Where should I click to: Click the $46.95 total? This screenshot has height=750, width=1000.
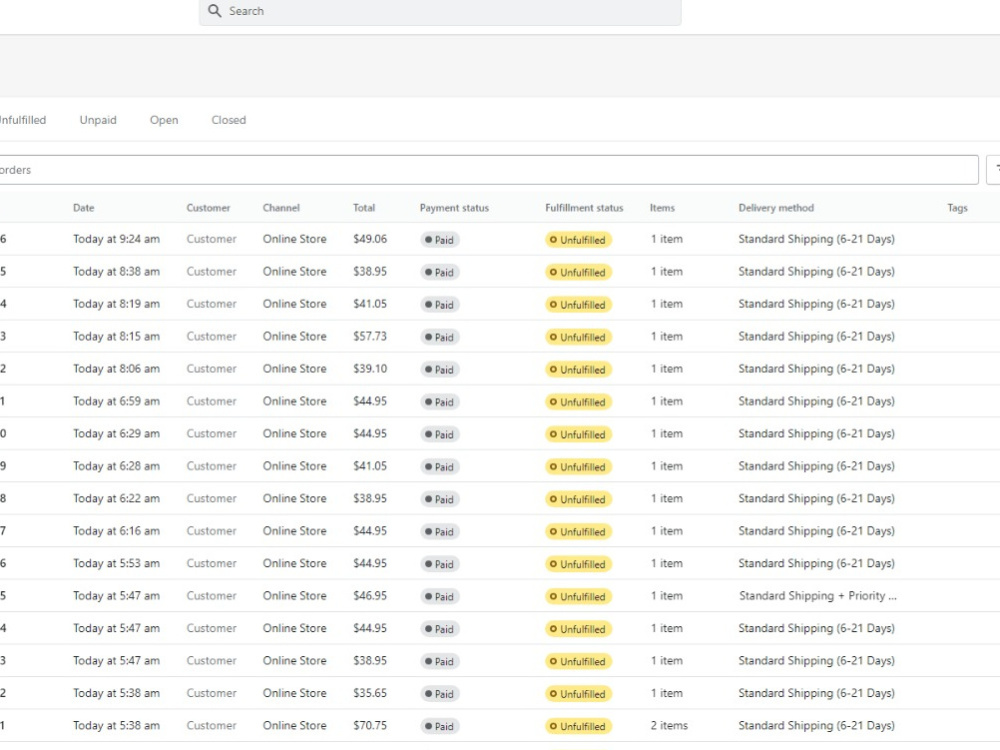pos(370,596)
